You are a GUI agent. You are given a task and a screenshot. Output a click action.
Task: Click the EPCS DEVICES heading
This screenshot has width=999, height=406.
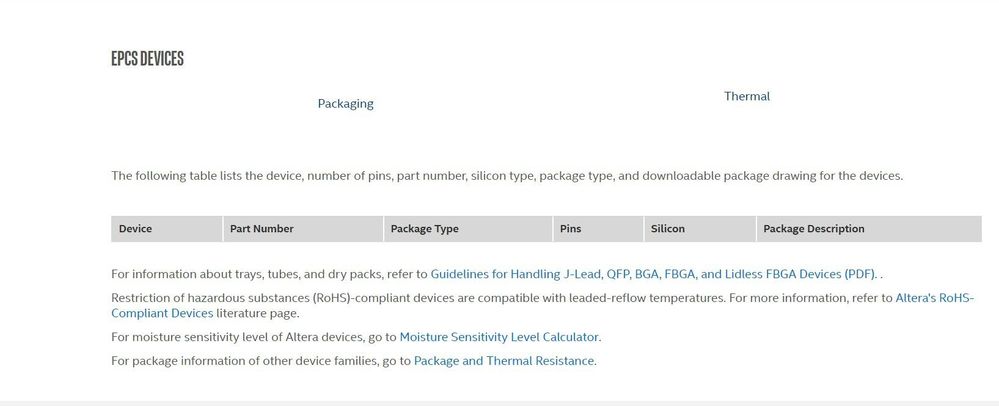(147, 59)
